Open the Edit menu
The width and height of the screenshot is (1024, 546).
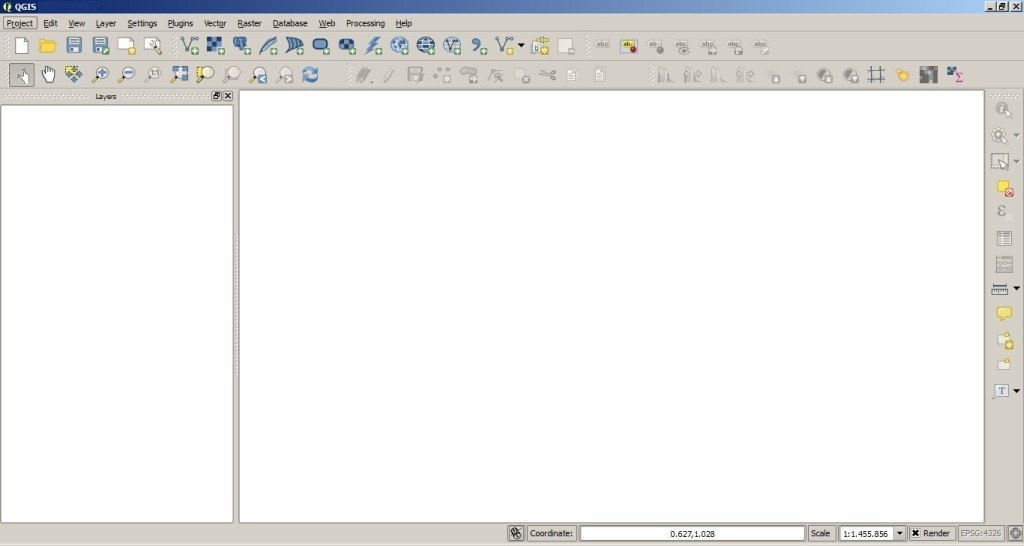tap(50, 23)
